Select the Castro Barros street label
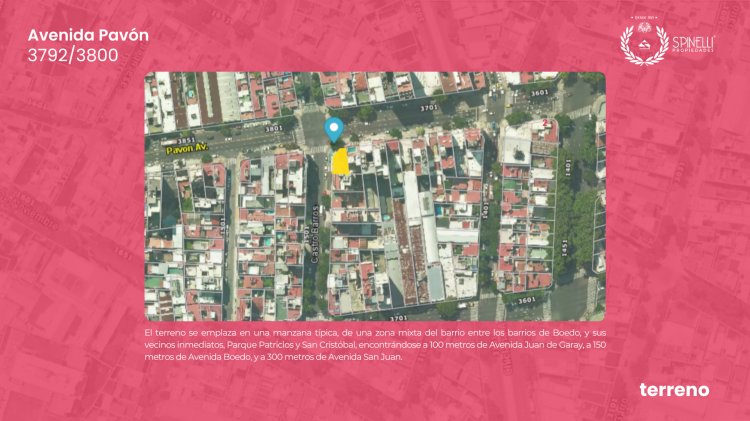Viewport: 750px width, 421px height. tap(314, 234)
